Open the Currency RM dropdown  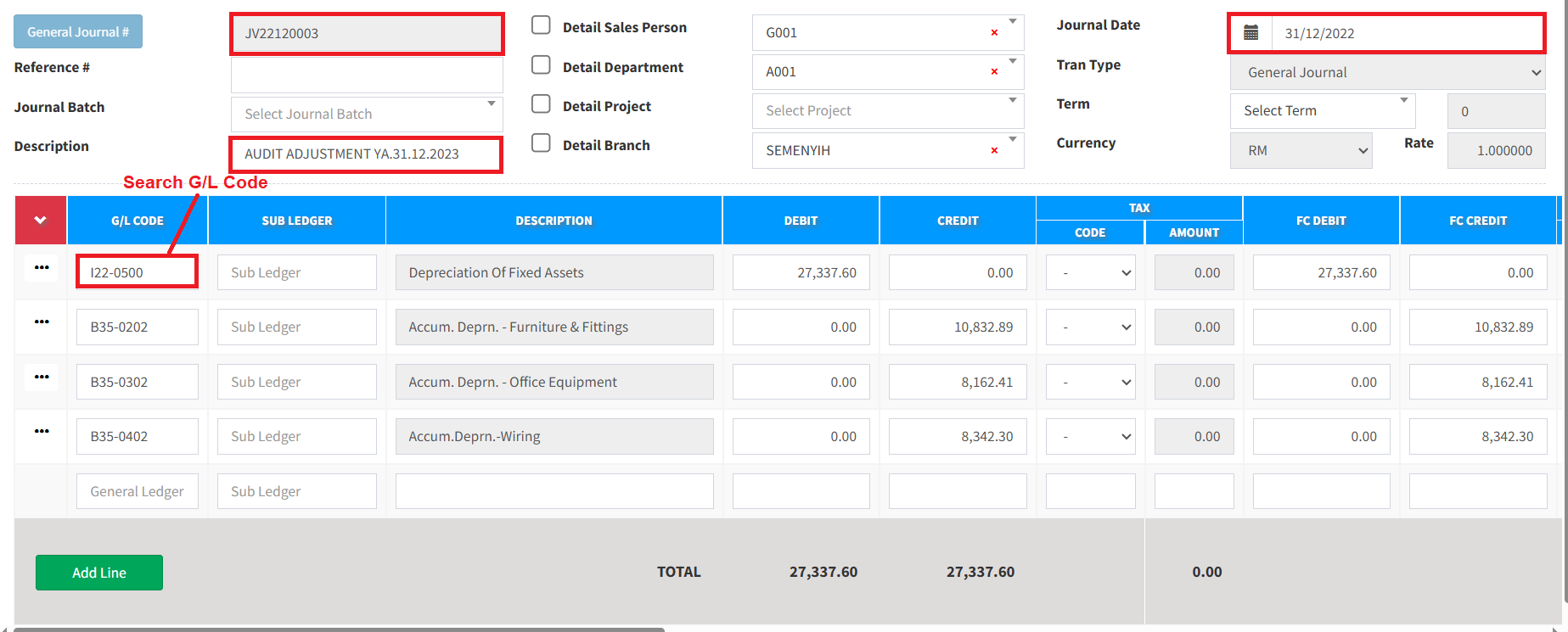point(1301,151)
